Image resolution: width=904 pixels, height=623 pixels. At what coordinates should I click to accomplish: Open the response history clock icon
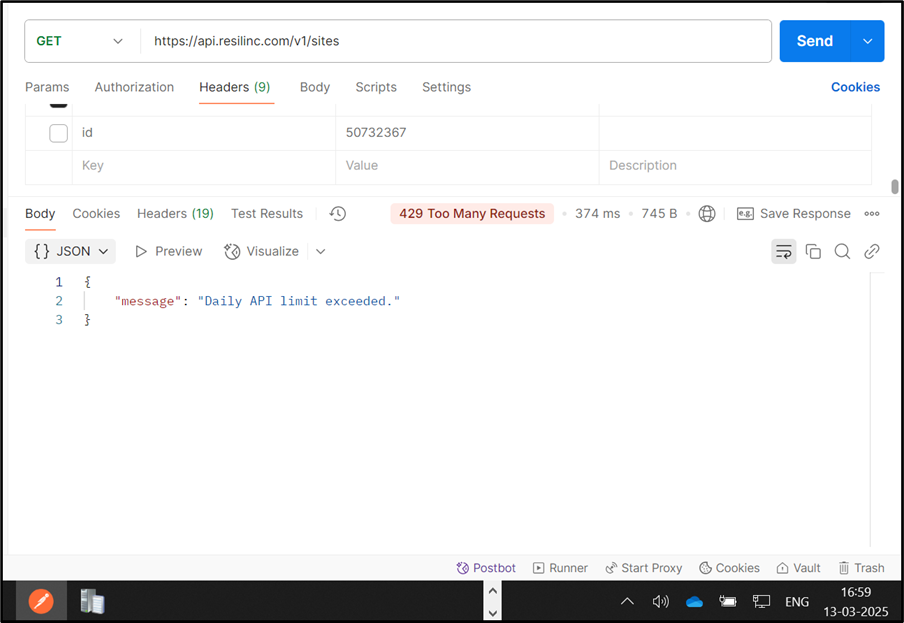pos(337,214)
